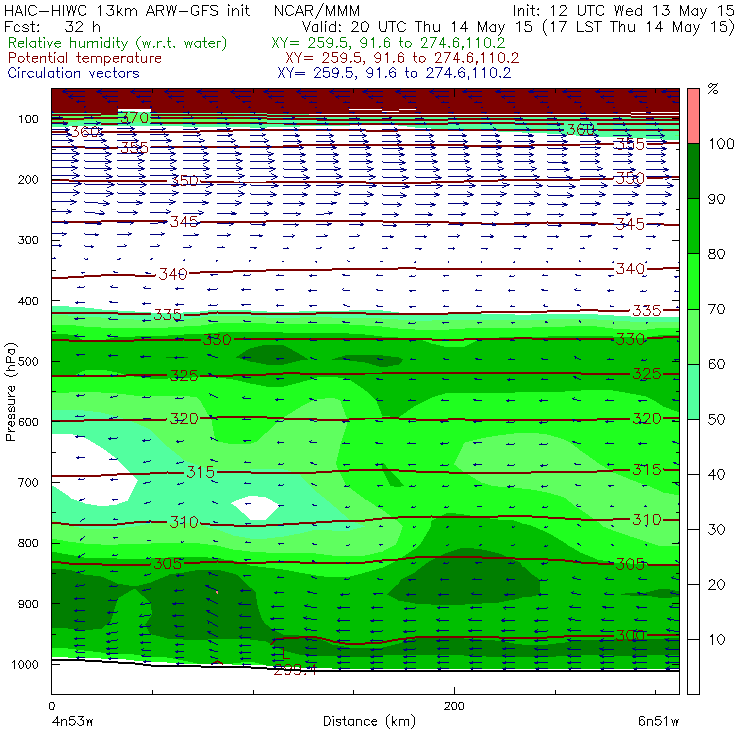Click the '200' distance axis tick label

tap(454, 706)
